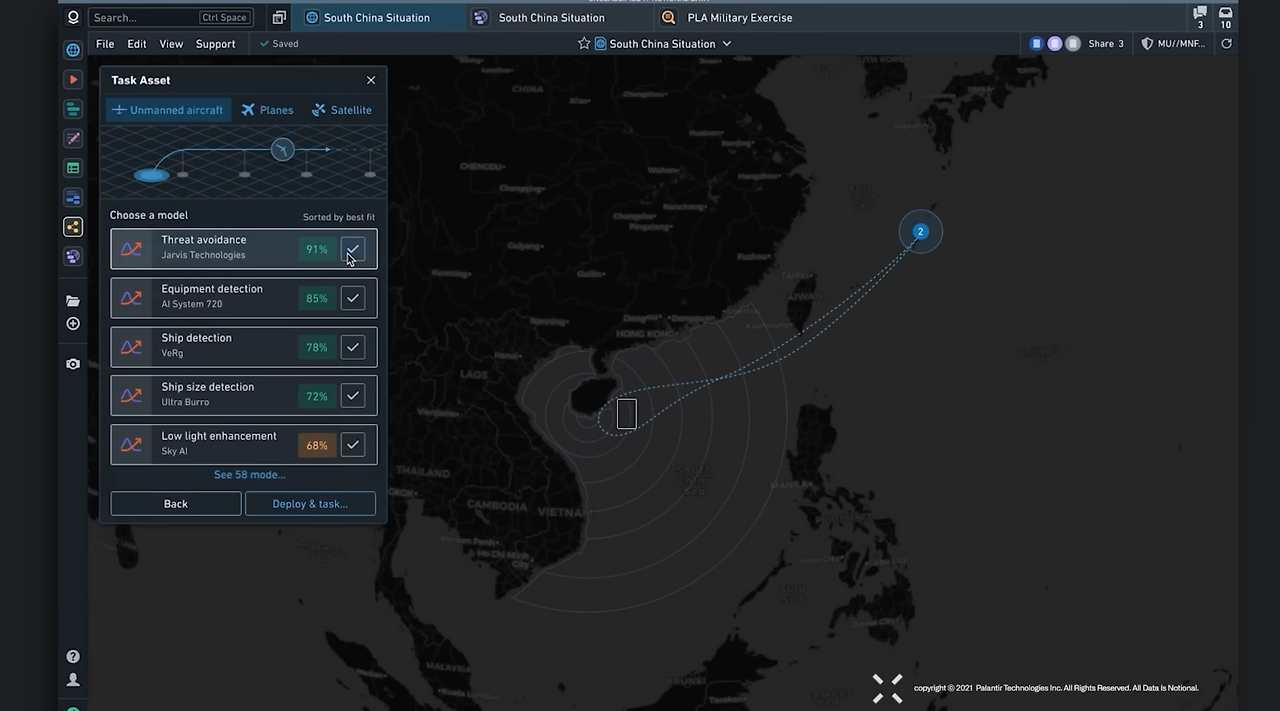Open the red play icon in sidebar
This screenshot has height=711, width=1280.
73,79
